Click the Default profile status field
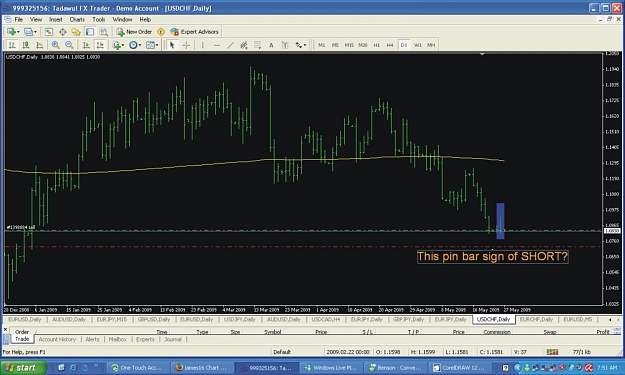The height and width of the screenshot is (375, 625). click(x=281, y=352)
